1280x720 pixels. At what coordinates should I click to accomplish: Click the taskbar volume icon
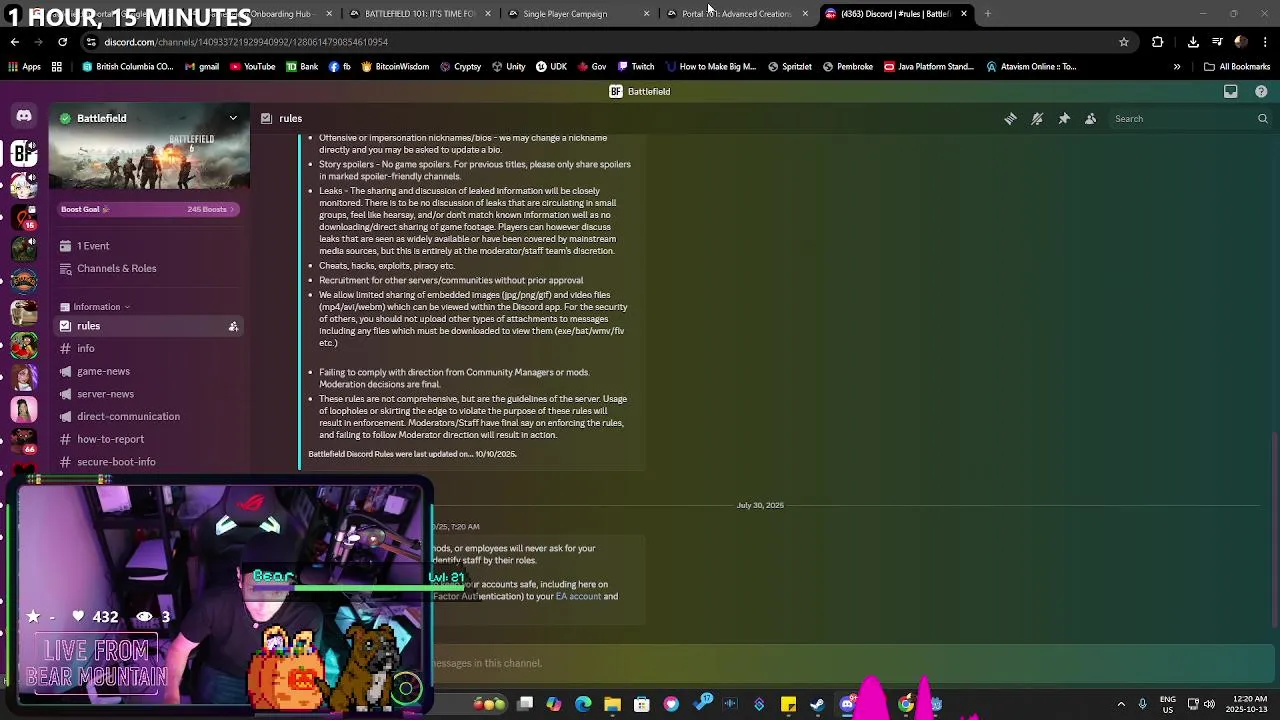pyautogui.click(x=1209, y=704)
